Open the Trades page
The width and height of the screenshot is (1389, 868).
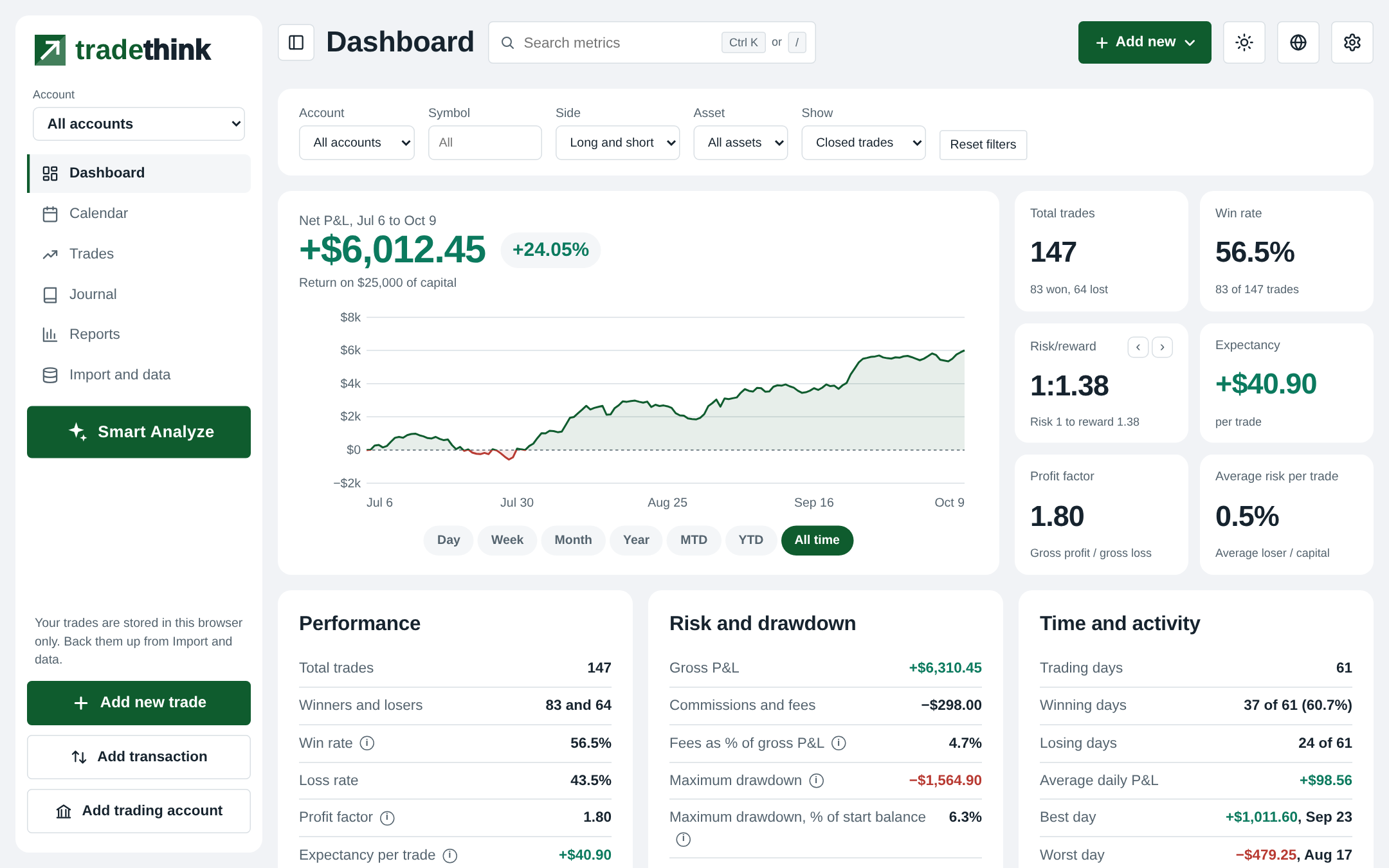pos(139,254)
